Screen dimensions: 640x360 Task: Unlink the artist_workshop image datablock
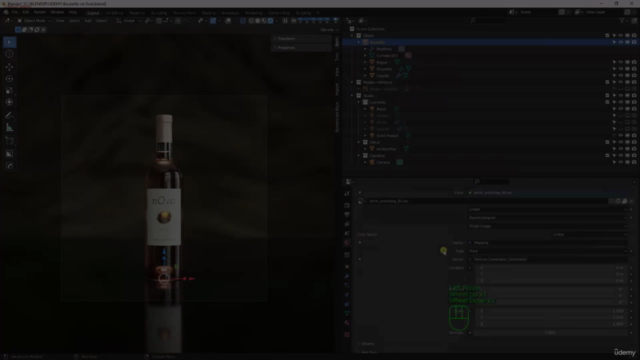(631, 201)
